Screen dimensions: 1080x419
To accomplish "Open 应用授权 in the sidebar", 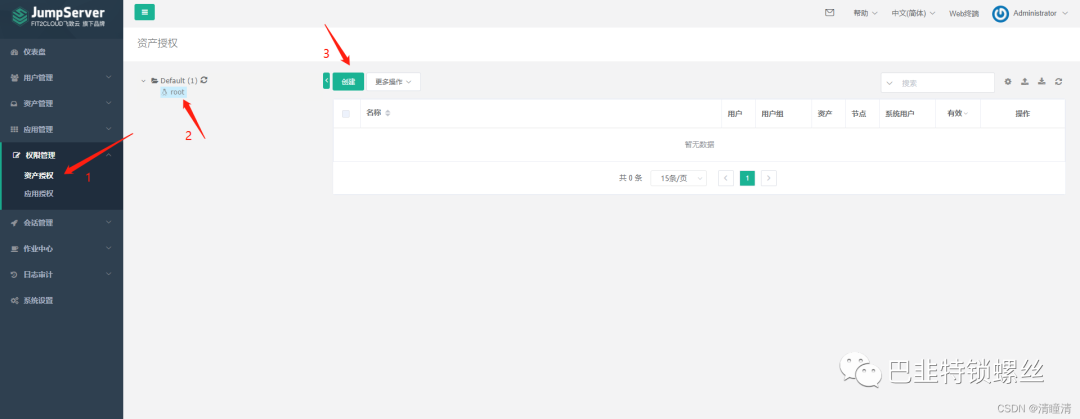I will pos(39,193).
